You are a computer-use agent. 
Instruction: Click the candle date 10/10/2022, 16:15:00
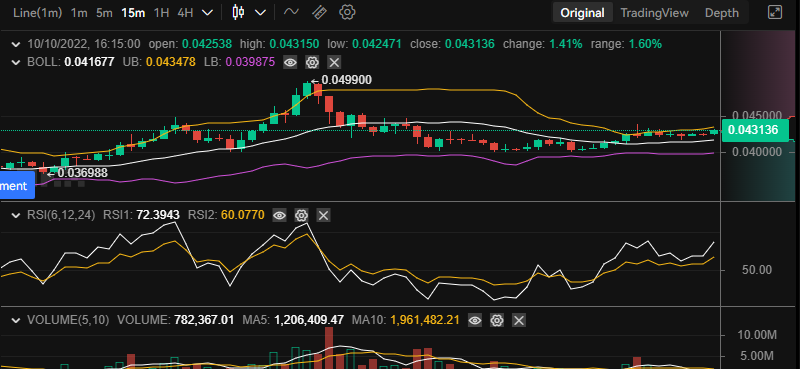(84, 44)
